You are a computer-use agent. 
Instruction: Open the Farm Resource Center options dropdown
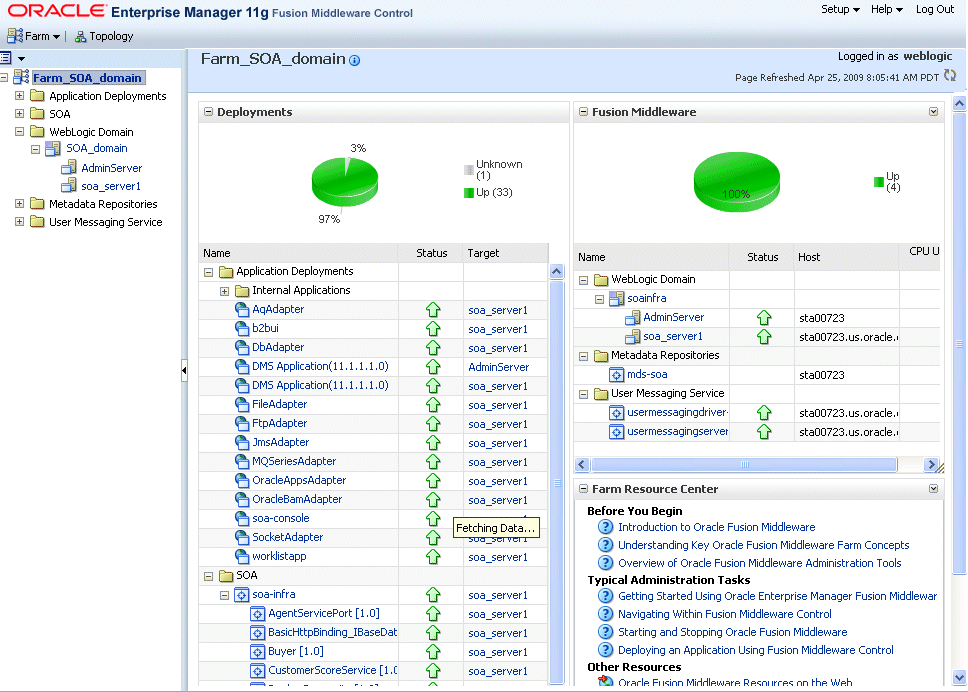coord(933,489)
